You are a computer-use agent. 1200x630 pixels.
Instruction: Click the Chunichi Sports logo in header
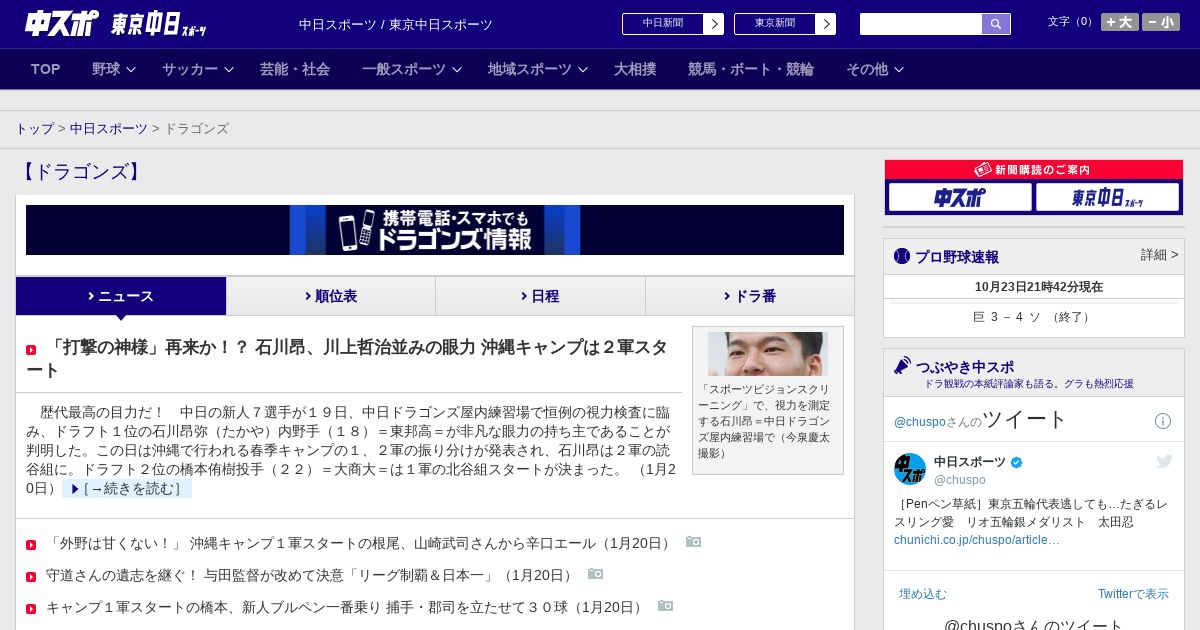click(x=62, y=23)
